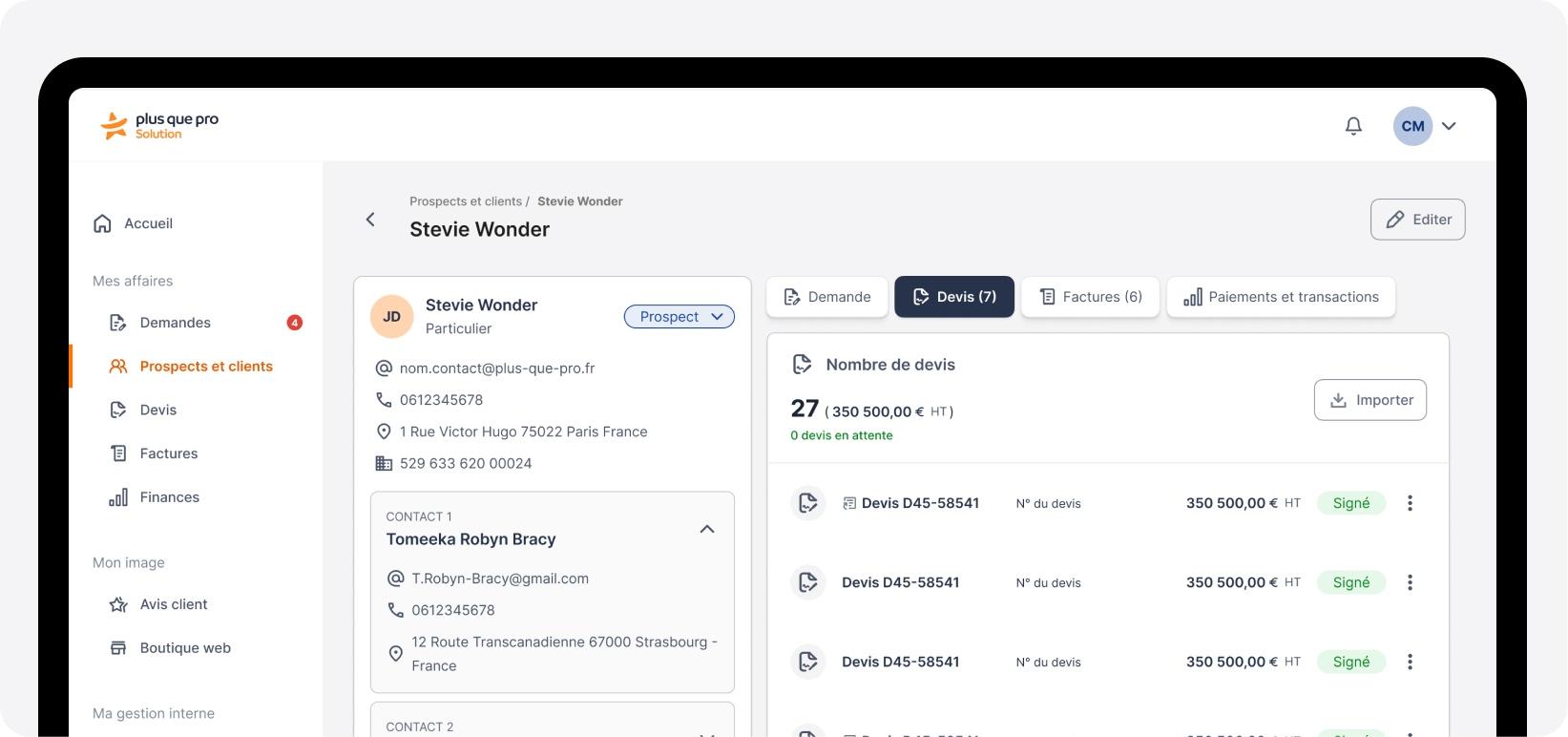Viewport: 1568px width, 737px height.
Task: Open Finances from the sidebar
Action: click(170, 497)
